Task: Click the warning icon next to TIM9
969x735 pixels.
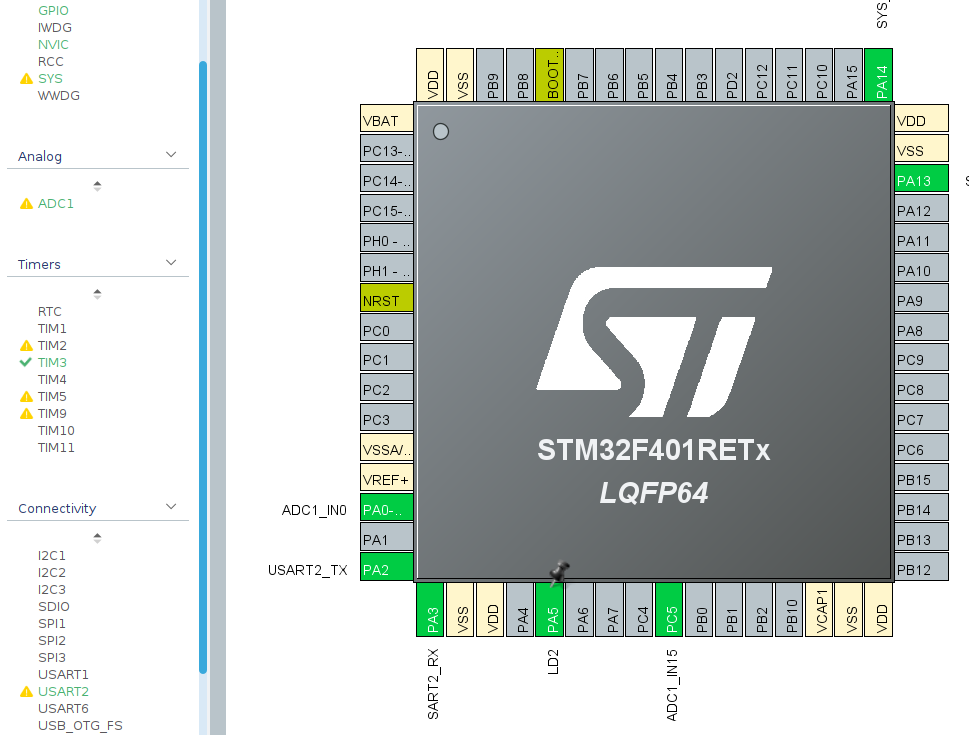Action: pos(25,413)
